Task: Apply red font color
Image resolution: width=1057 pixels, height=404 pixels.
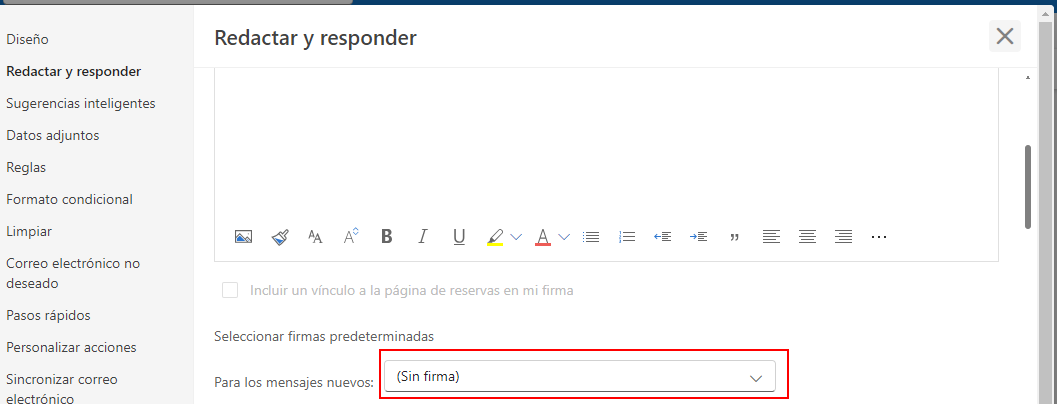Action: [x=543, y=237]
